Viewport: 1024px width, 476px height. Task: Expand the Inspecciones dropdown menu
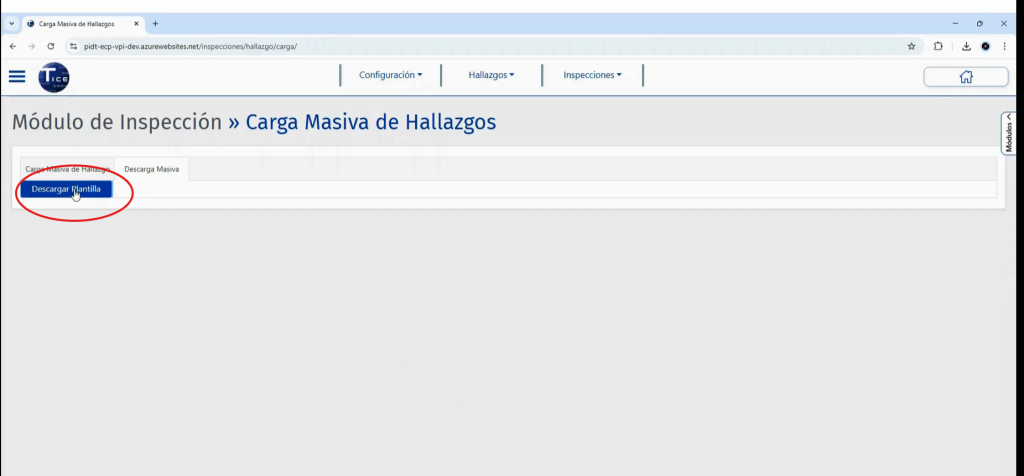point(592,75)
